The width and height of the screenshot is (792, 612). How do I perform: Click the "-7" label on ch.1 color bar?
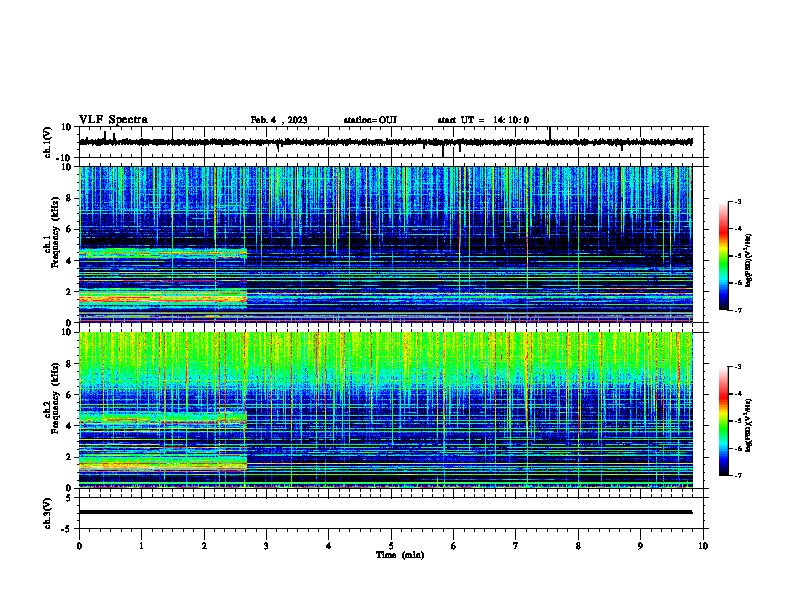(x=737, y=310)
